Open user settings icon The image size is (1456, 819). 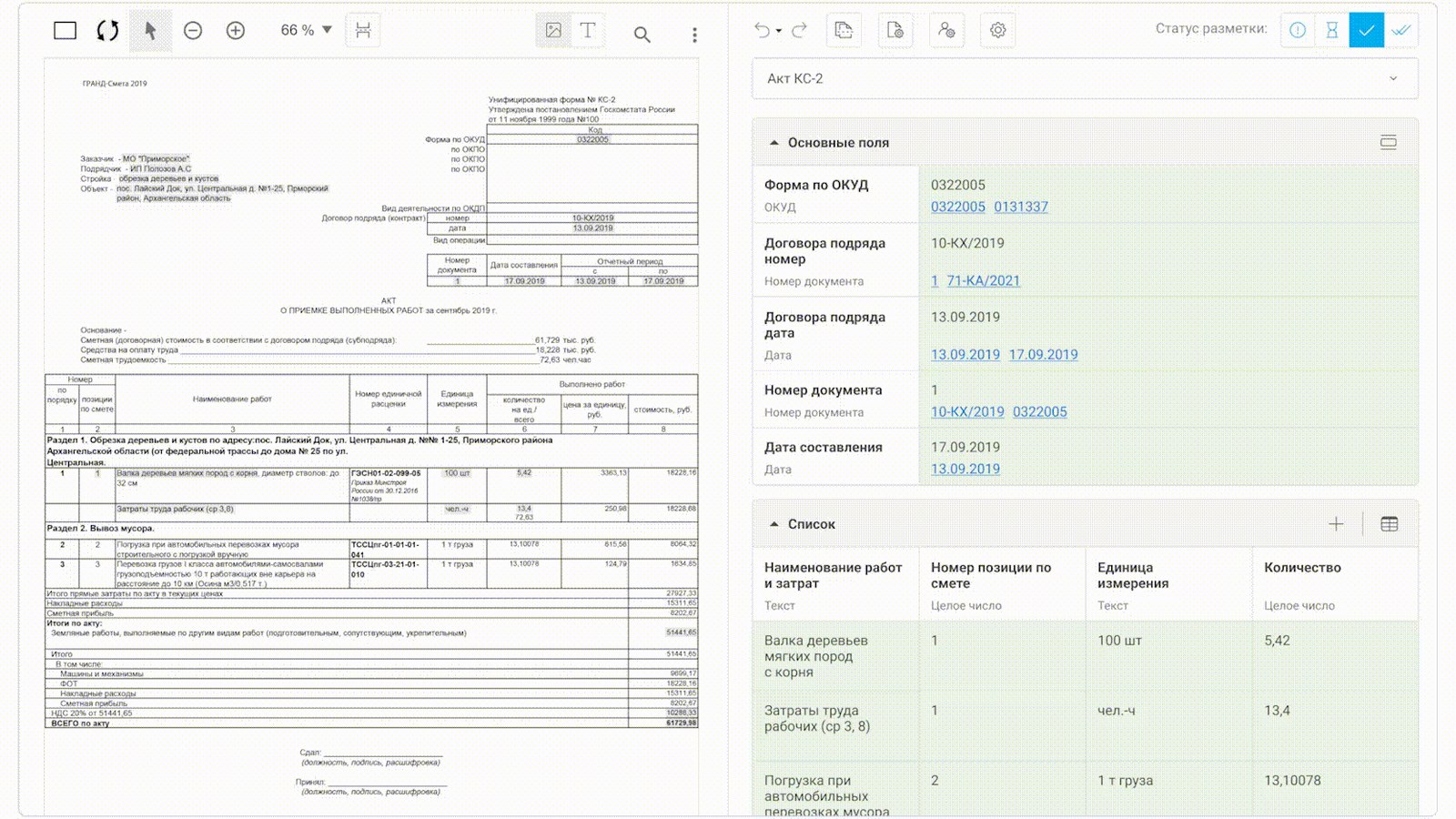(946, 30)
